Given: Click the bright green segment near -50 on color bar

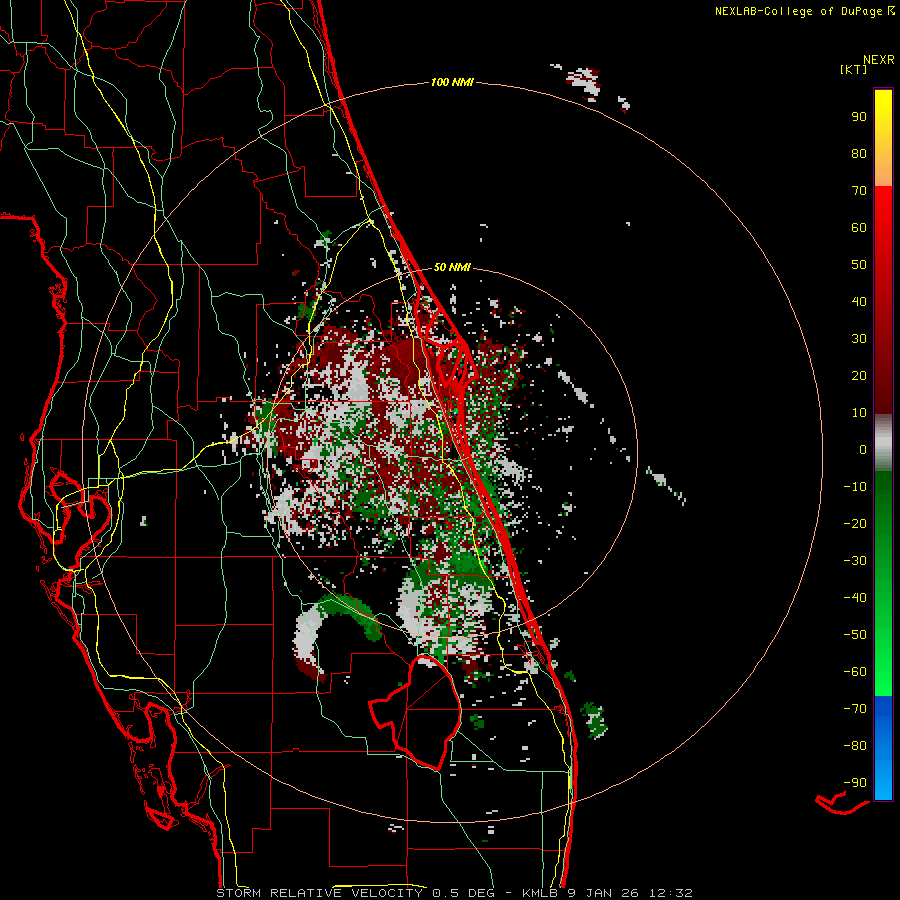Looking at the screenshot, I should (x=883, y=635).
